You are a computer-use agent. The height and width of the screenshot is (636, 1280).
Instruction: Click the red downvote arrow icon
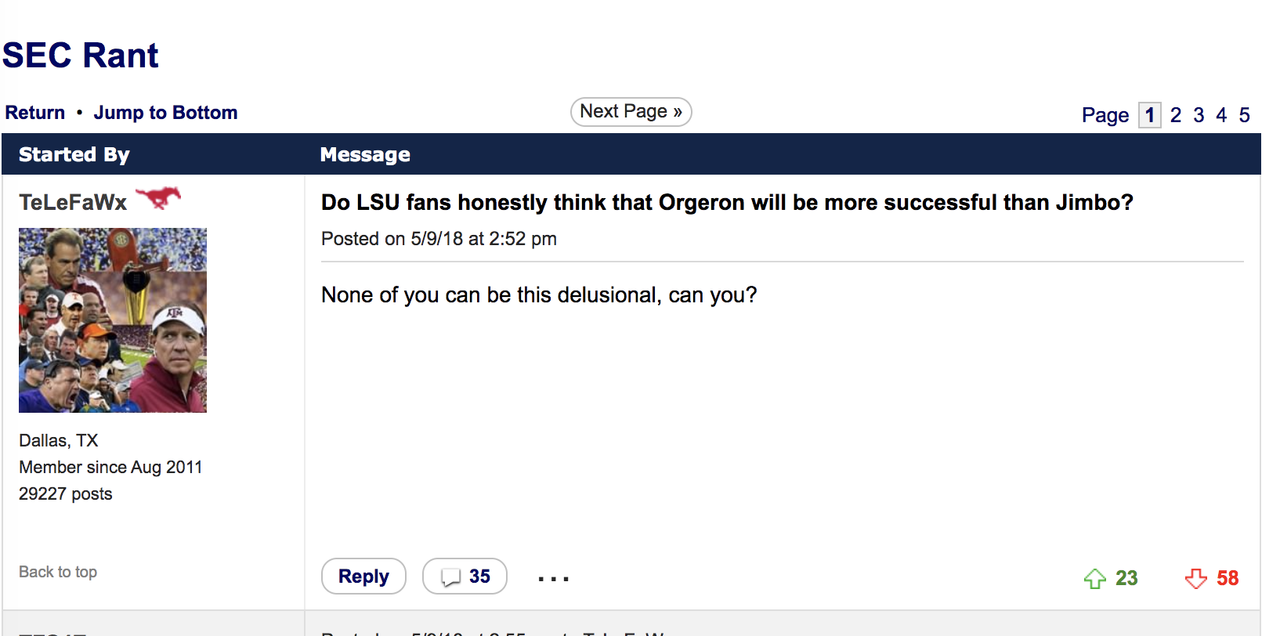click(1196, 578)
